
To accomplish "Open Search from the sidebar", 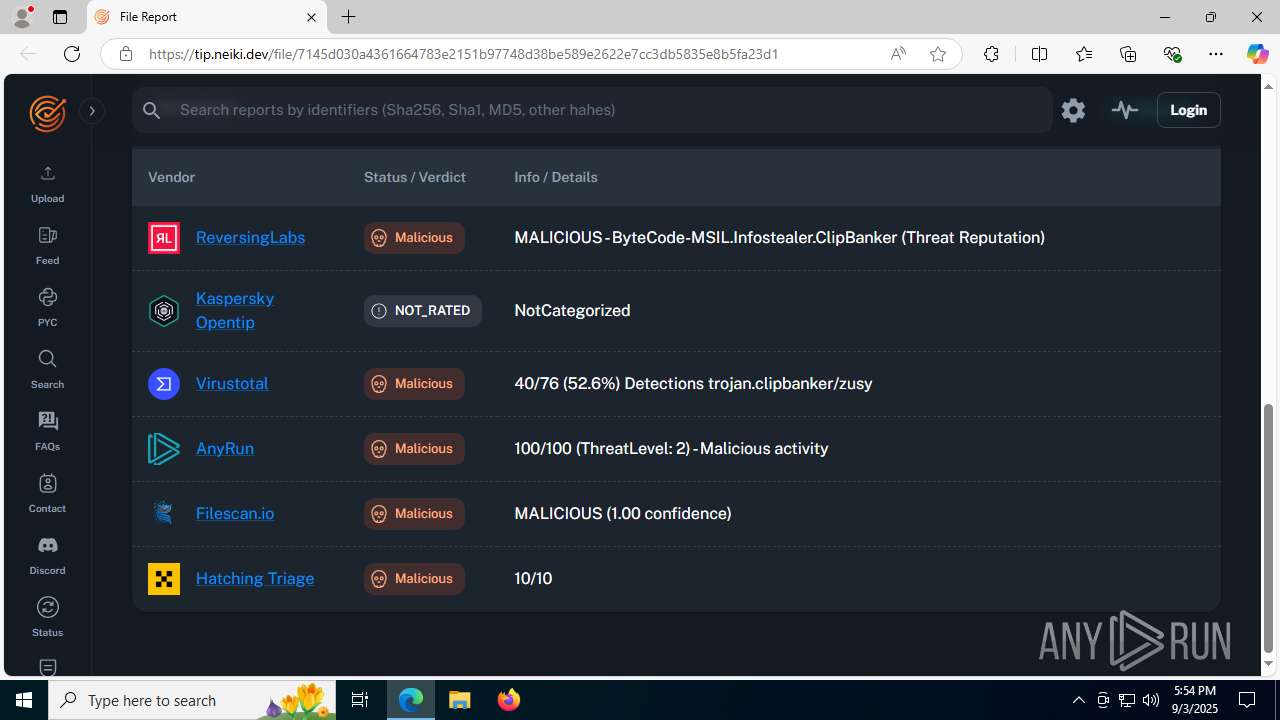I will tap(47, 370).
